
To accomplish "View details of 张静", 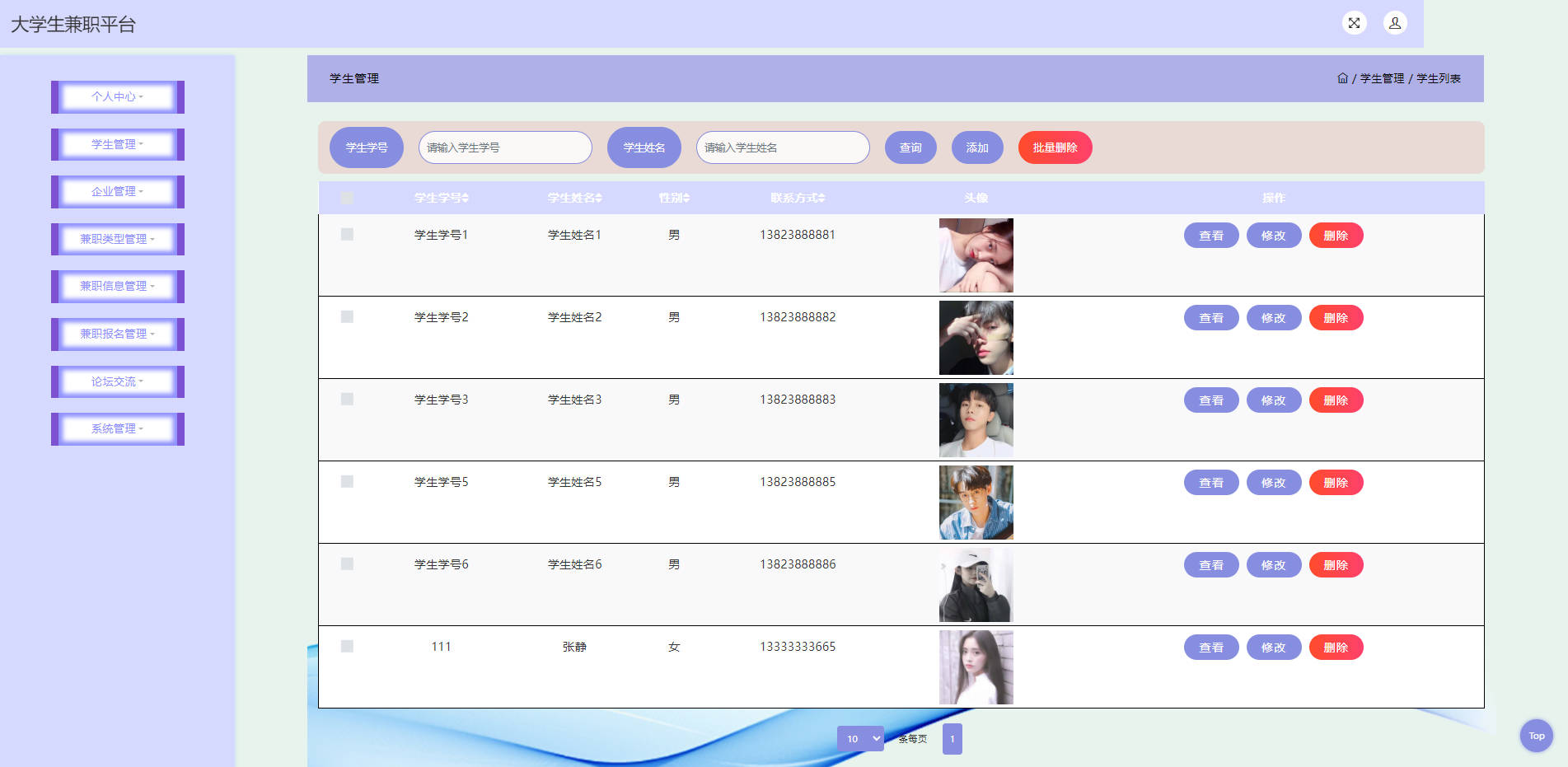I will pos(1211,648).
